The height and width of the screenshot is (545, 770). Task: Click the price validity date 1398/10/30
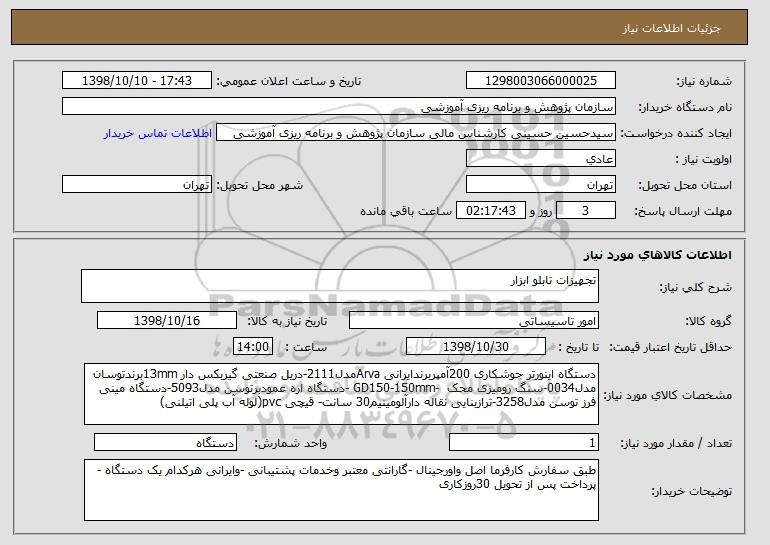pos(476,347)
